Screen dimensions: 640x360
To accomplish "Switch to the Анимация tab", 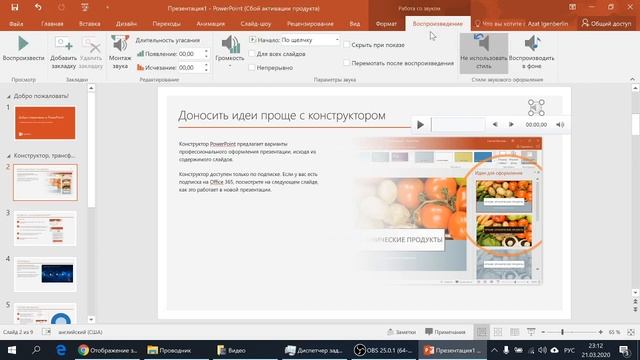I will click(x=210, y=24).
